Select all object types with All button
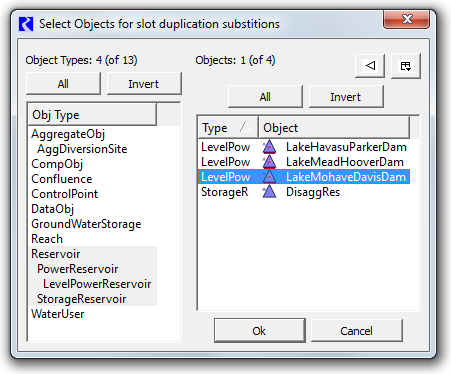Screen dimensions: 451x374 pyautogui.click(x=63, y=84)
